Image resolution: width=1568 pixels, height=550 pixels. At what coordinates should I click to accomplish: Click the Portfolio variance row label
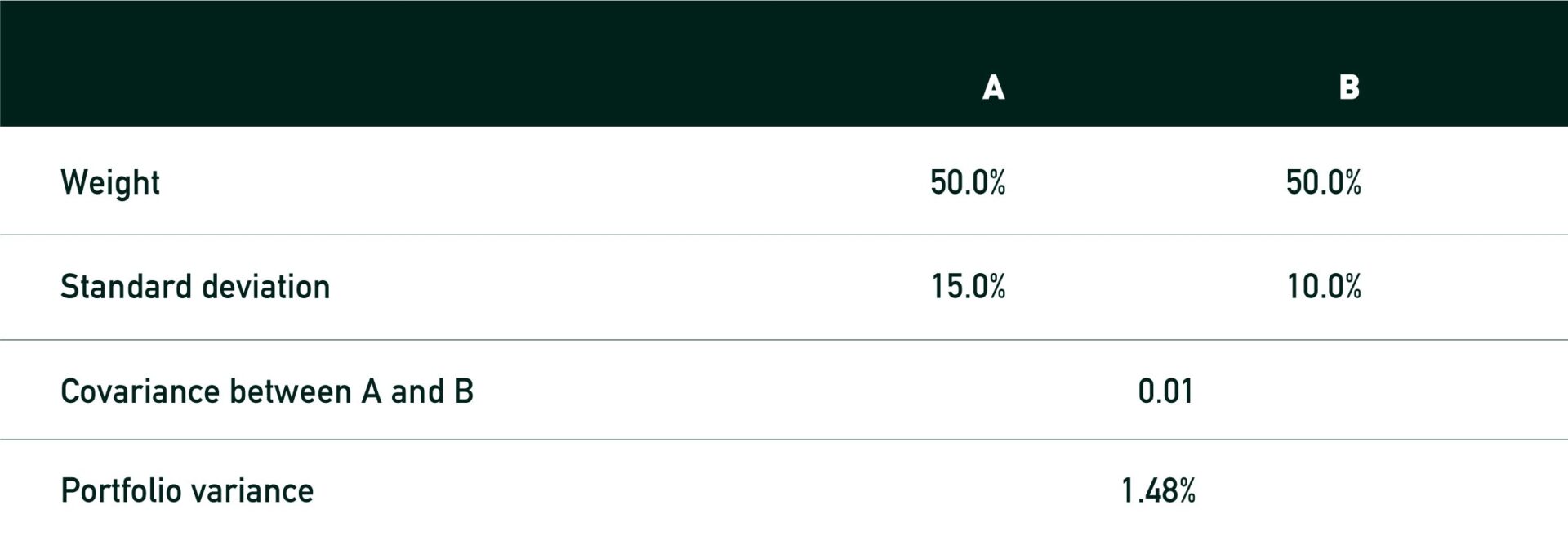(x=187, y=491)
